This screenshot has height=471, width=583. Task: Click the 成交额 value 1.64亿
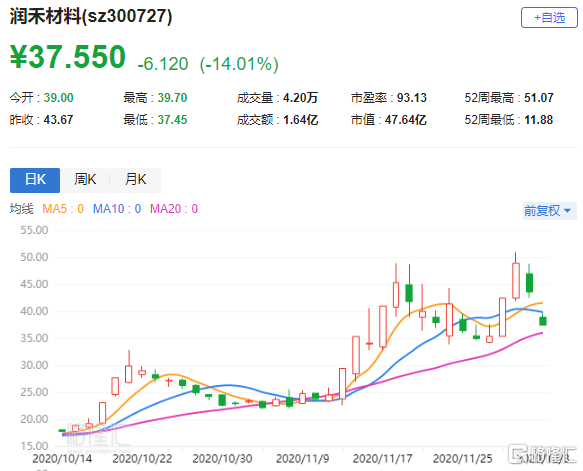[x=300, y=120]
